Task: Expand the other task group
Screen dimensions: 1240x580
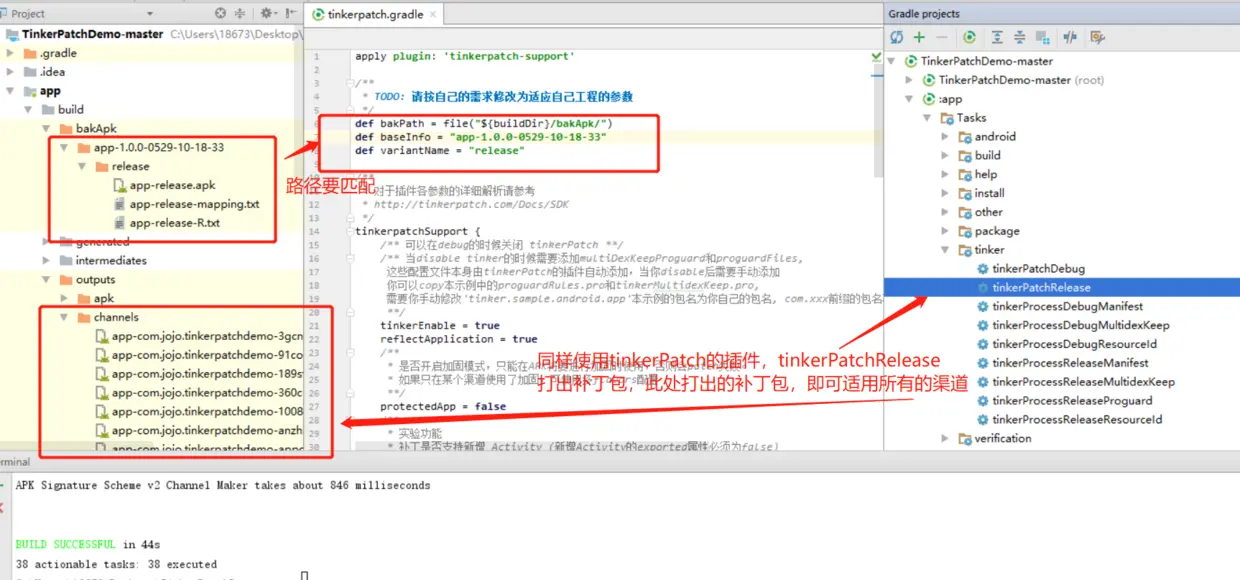Action: pos(945,212)
